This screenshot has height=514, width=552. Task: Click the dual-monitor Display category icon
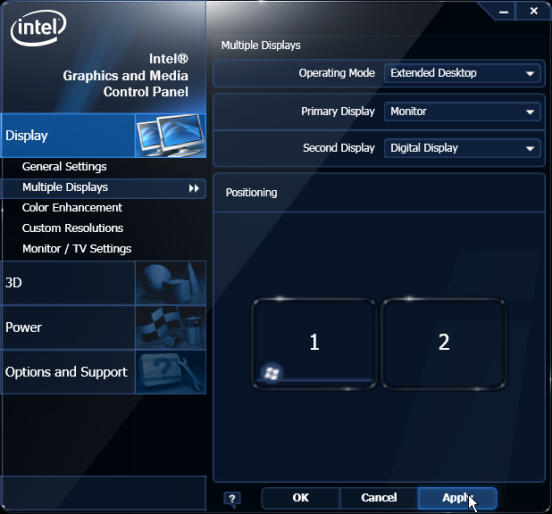pyautogui.click(x=171, y=135)
